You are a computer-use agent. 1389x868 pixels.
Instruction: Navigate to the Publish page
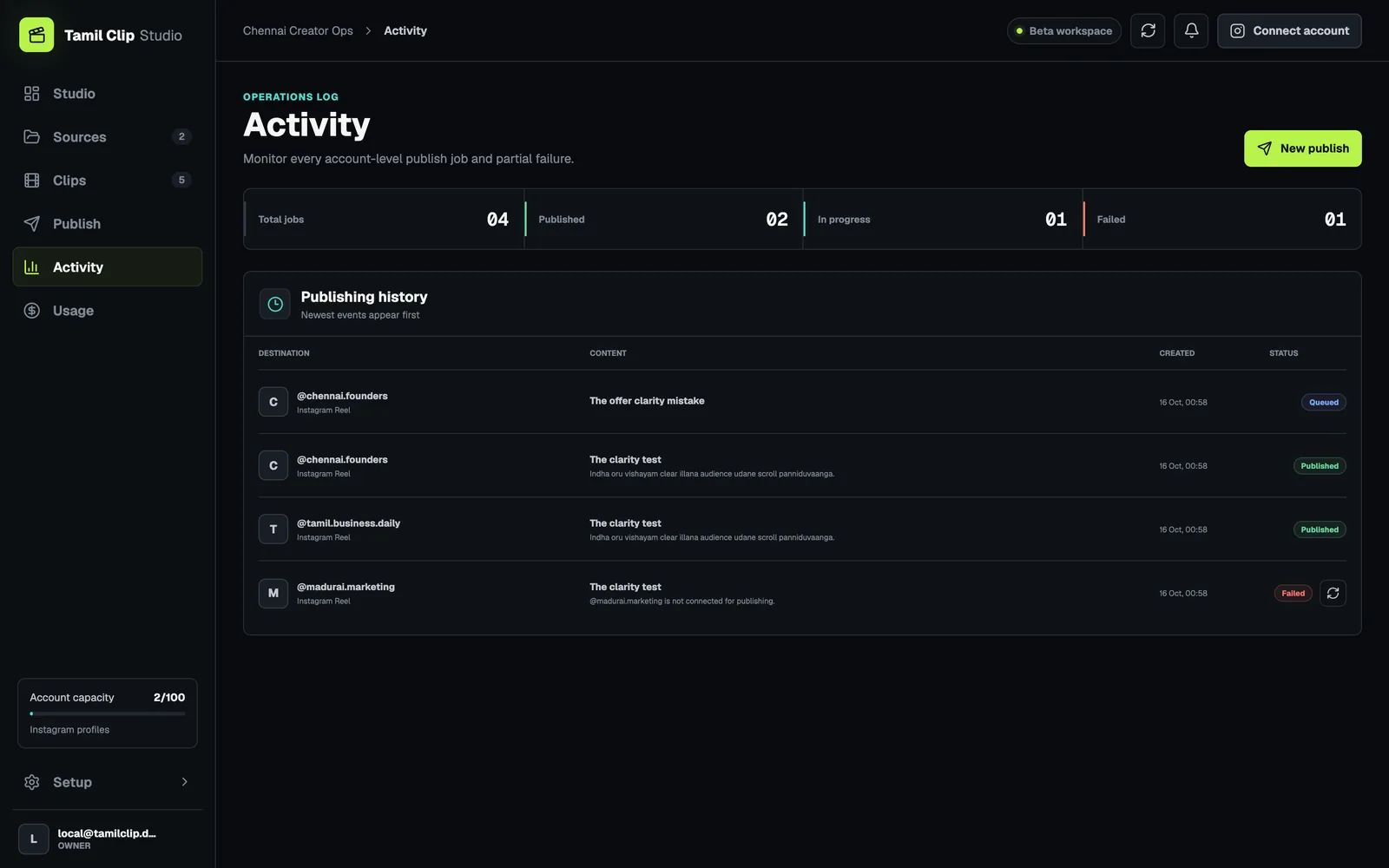[x=108, y=224]
